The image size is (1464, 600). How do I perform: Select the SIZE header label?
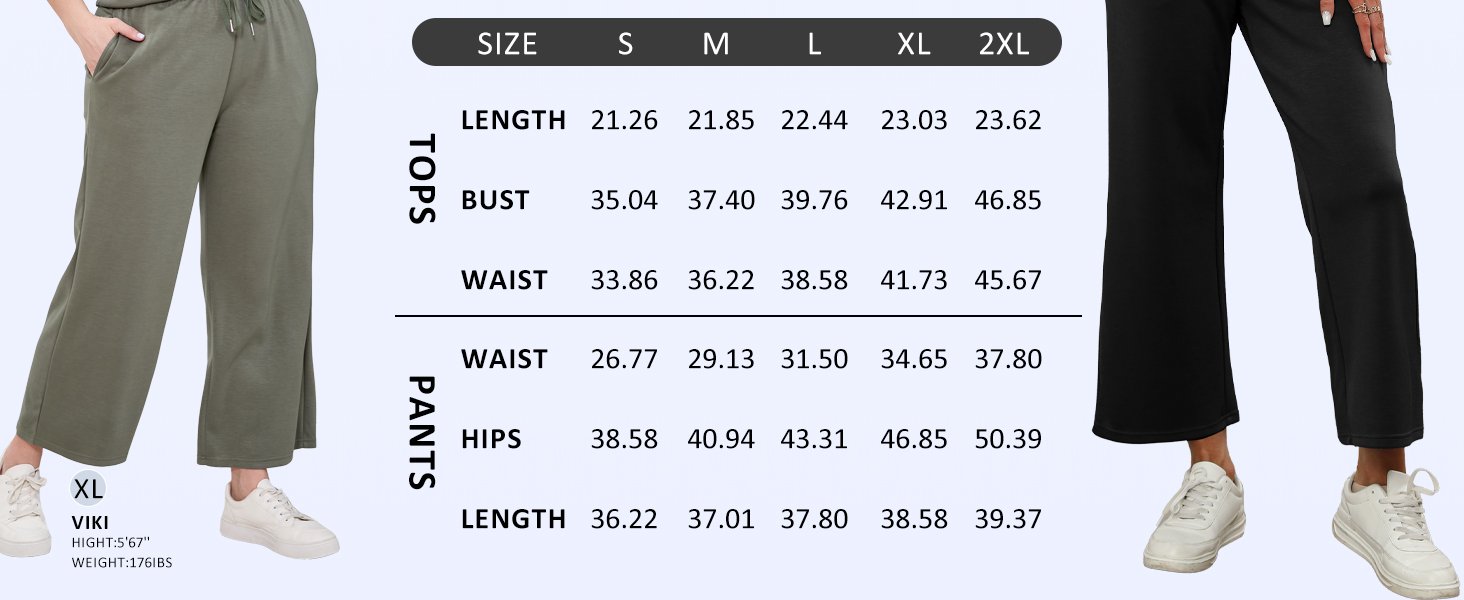pos(507,44)
